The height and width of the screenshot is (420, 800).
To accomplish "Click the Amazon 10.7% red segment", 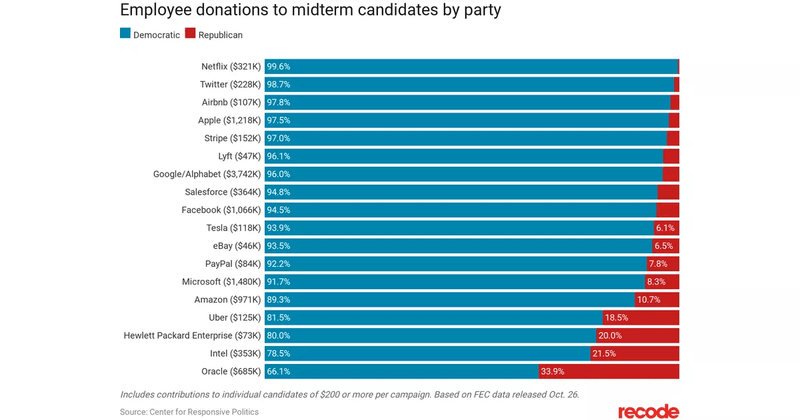I will pyautogui.click(x=657, y=299).
